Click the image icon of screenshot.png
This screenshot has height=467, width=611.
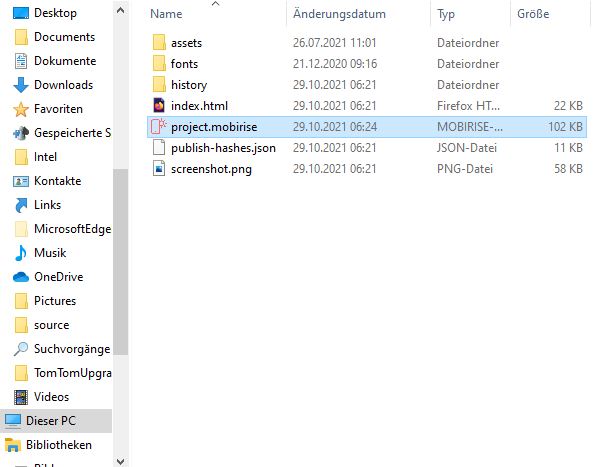click(x=159, y=169)
